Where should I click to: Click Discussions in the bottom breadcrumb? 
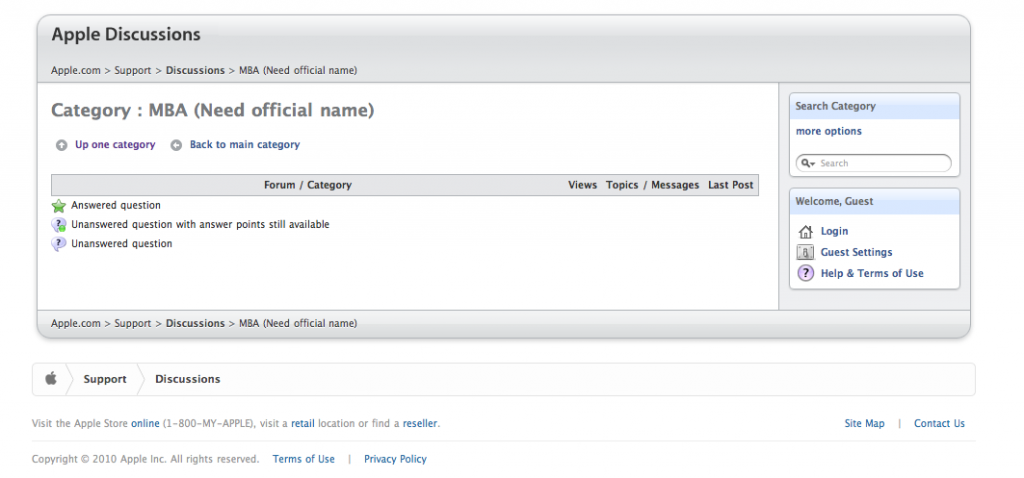coord(195,323)
